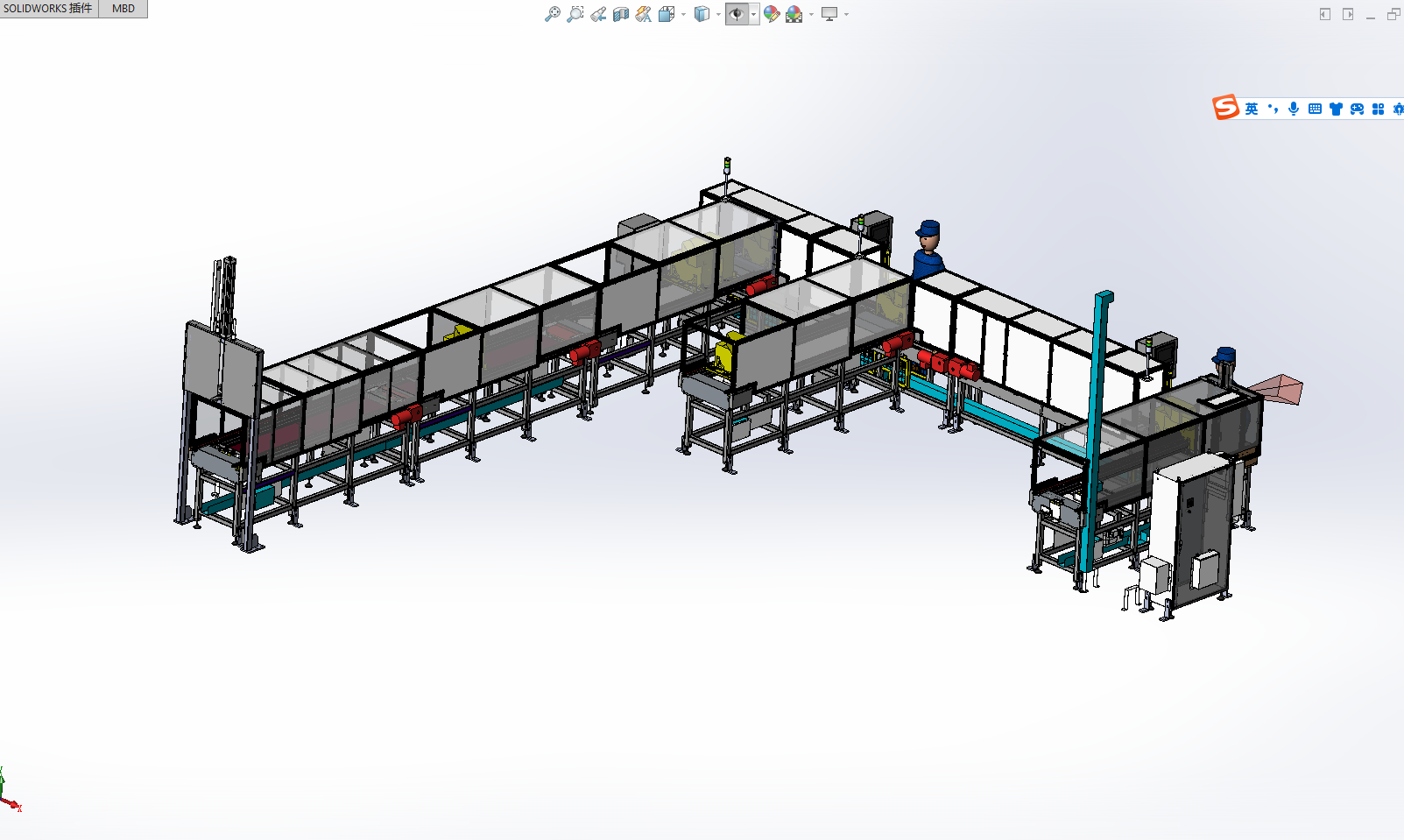The width and height of the screenshot is (1404, 840).
Task: Expand the Apply Scene dropdown arrow
Action: (x=811, y=15)
